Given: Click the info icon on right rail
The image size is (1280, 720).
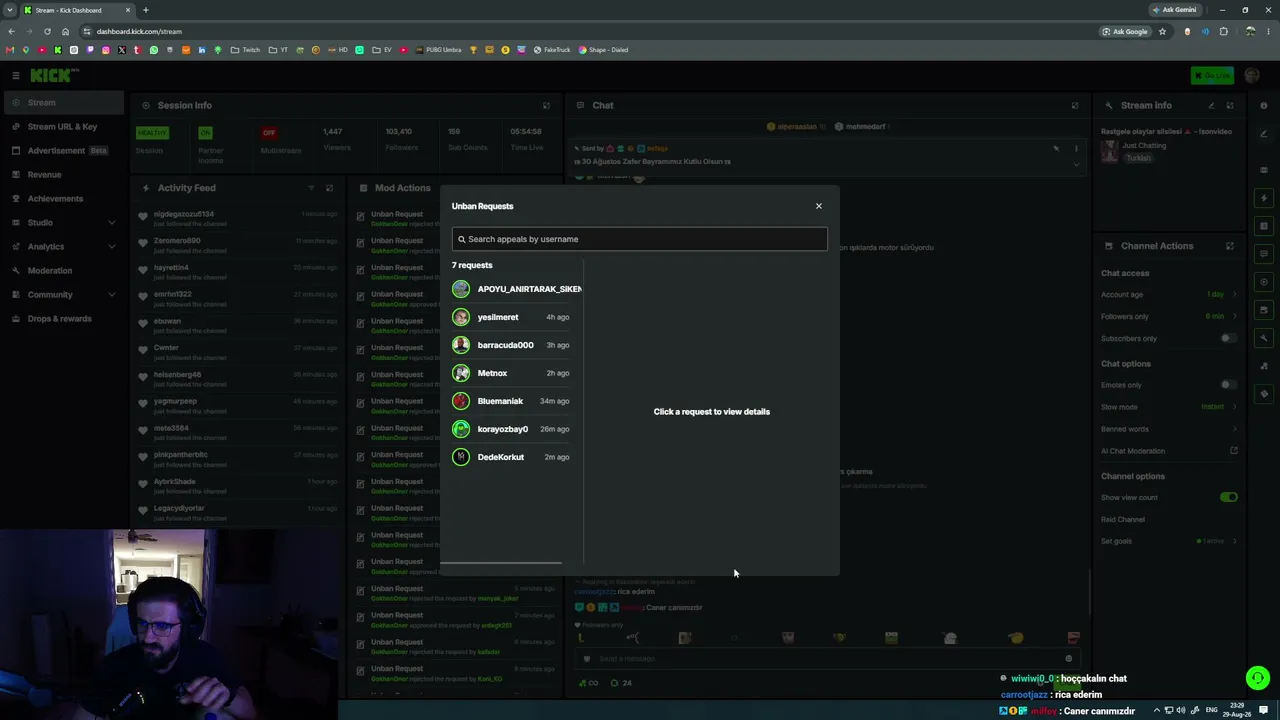Looking at the screenshot, I should tap(1264, 105).
